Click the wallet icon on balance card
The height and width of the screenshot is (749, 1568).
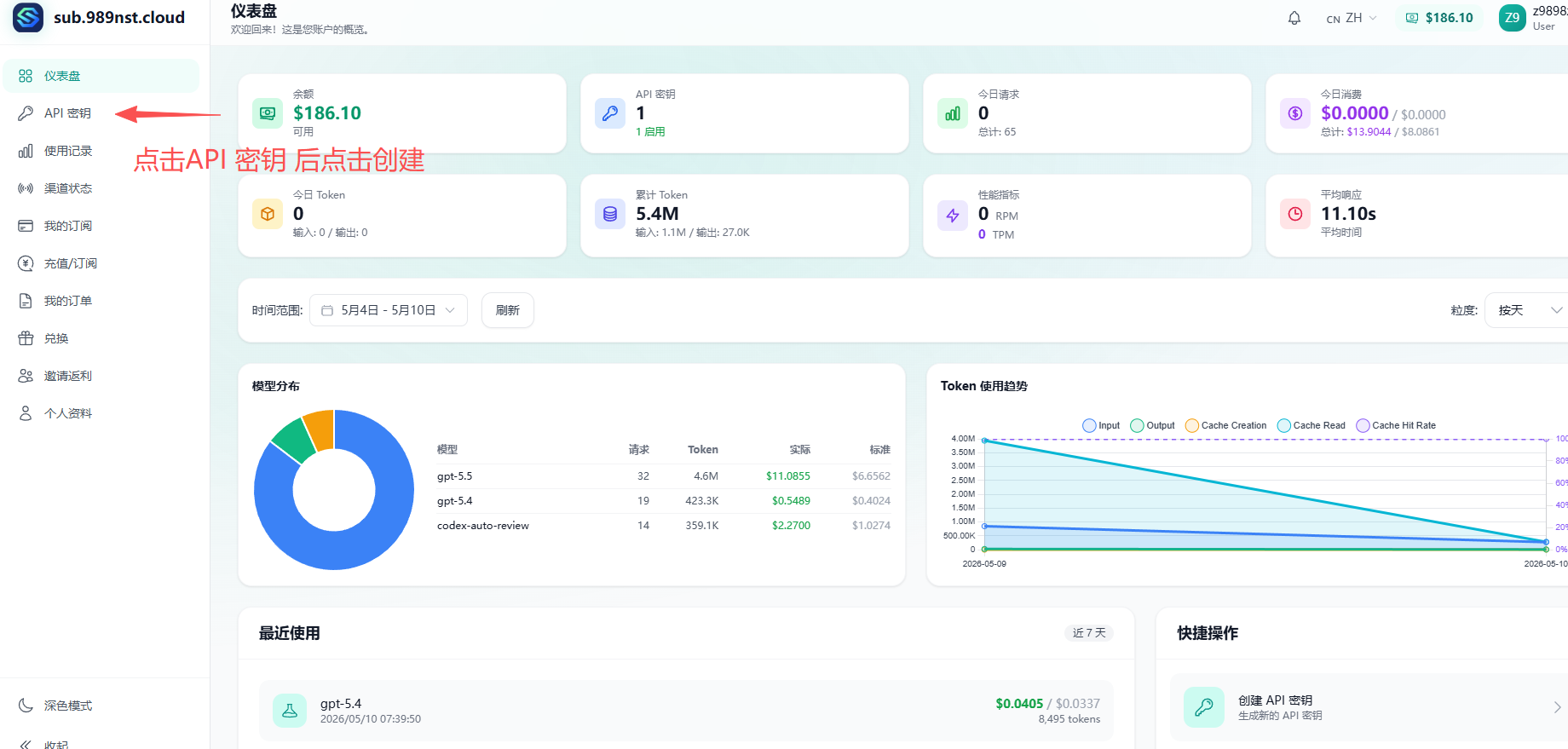(268, 113)
